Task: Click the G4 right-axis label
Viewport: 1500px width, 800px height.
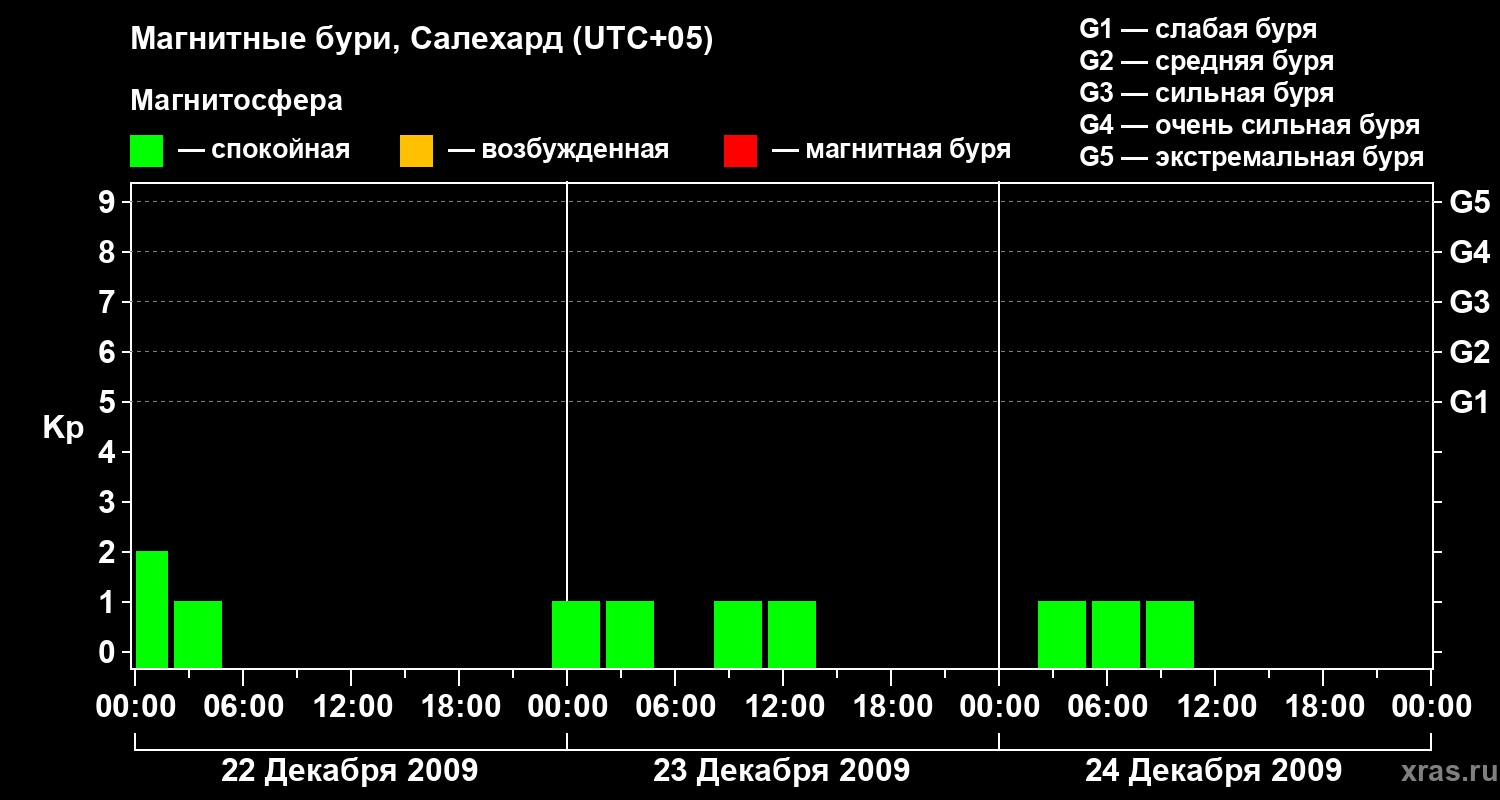Action: pyautogui.click(x=1470, y=252)
